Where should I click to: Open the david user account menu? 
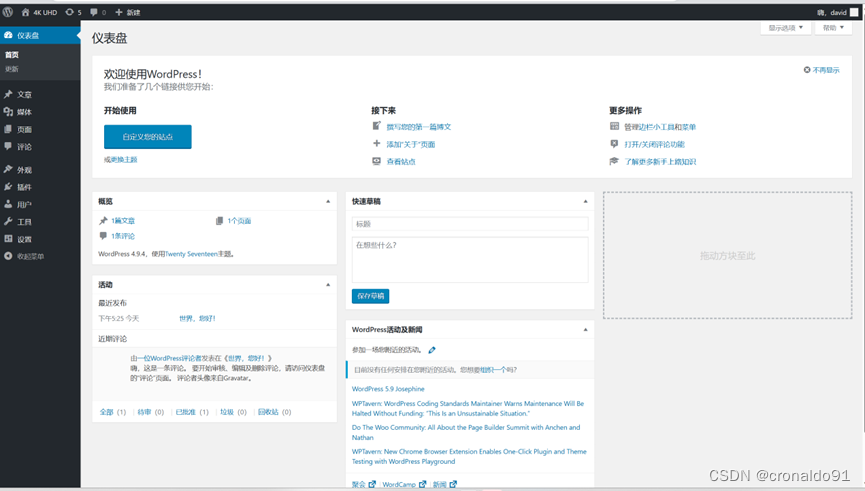837,12
